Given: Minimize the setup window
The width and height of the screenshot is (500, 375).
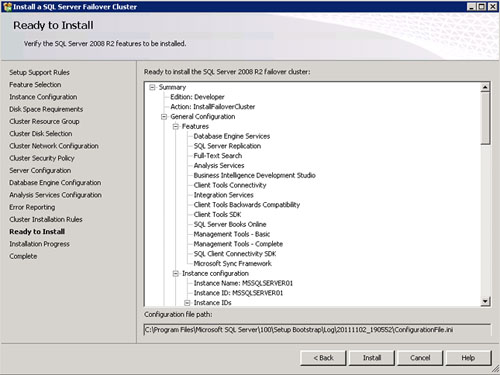Looking at the screenshot, I should click(471, 7).
